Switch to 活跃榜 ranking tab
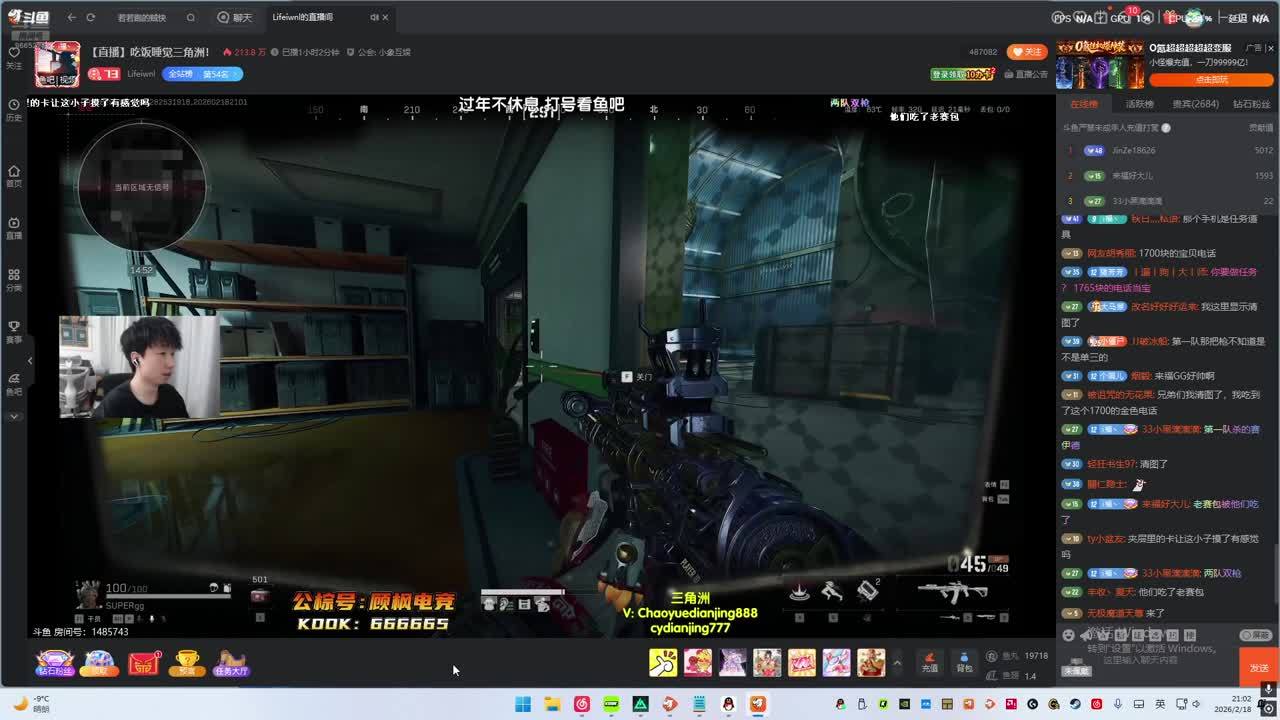 (1139, 104)
